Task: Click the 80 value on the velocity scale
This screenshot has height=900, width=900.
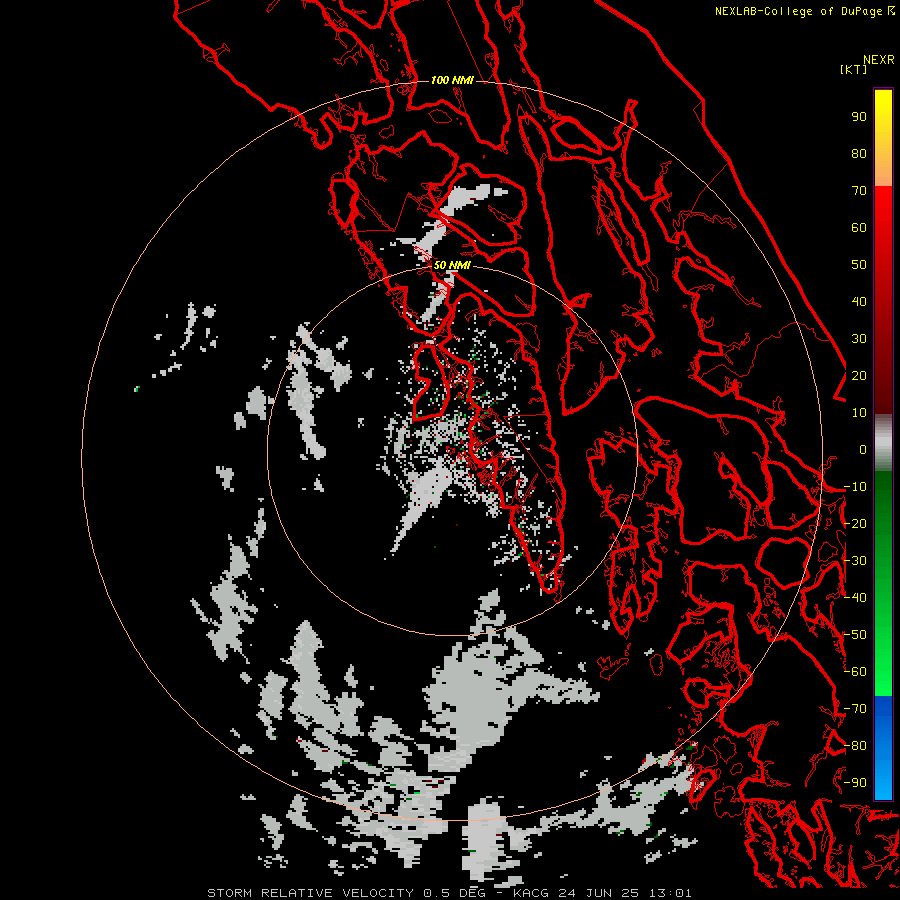Action: pos(859,154)
